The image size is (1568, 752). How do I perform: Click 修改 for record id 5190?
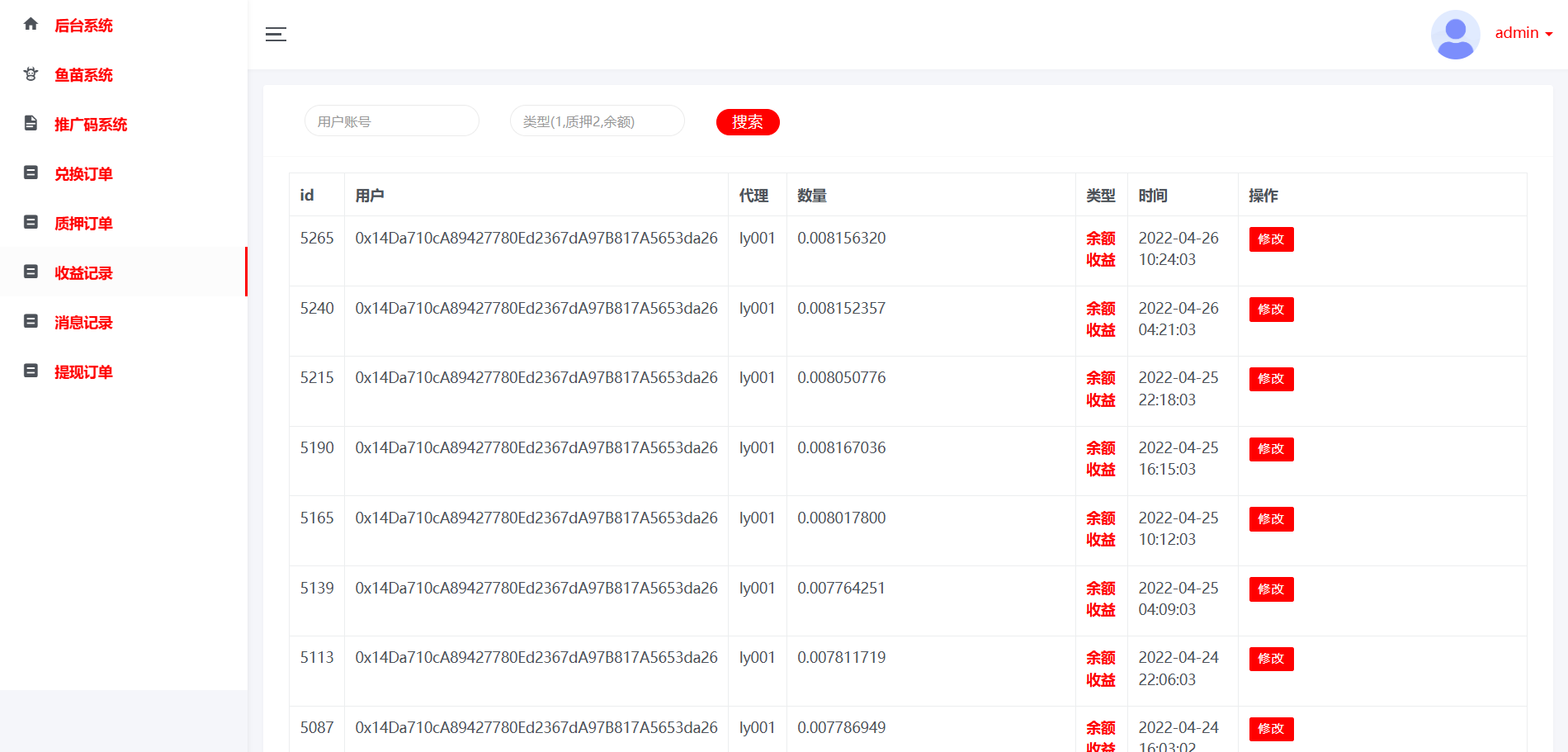click(x=1271, y=449)
